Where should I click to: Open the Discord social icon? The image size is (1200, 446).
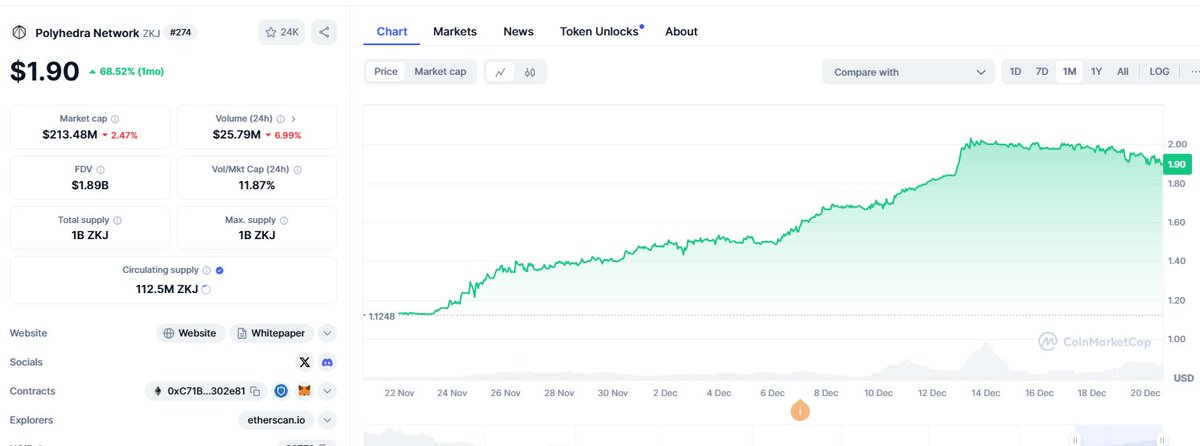(x=327, y=362)
